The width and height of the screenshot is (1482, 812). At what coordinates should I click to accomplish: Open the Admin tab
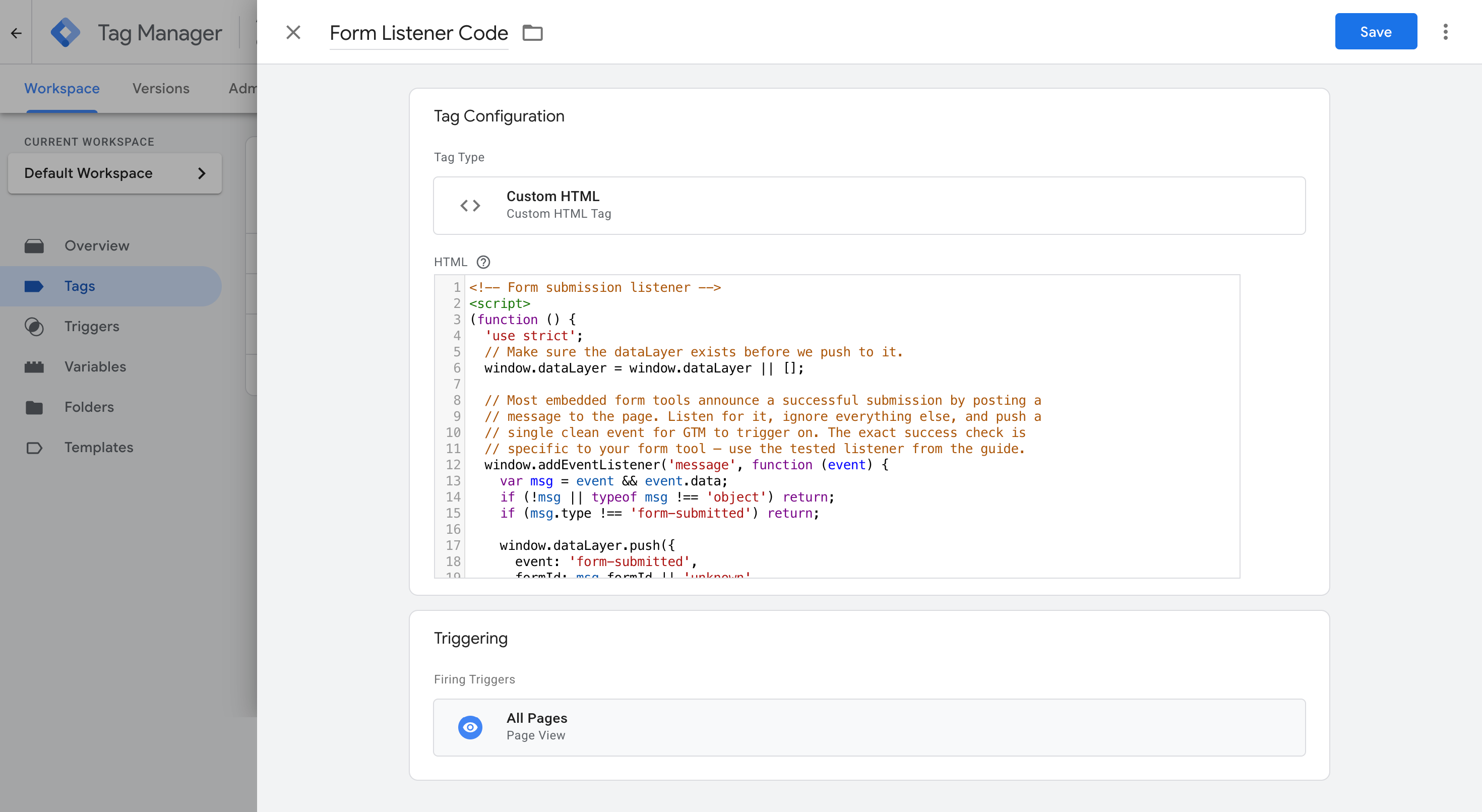click(x=242, y=89)
